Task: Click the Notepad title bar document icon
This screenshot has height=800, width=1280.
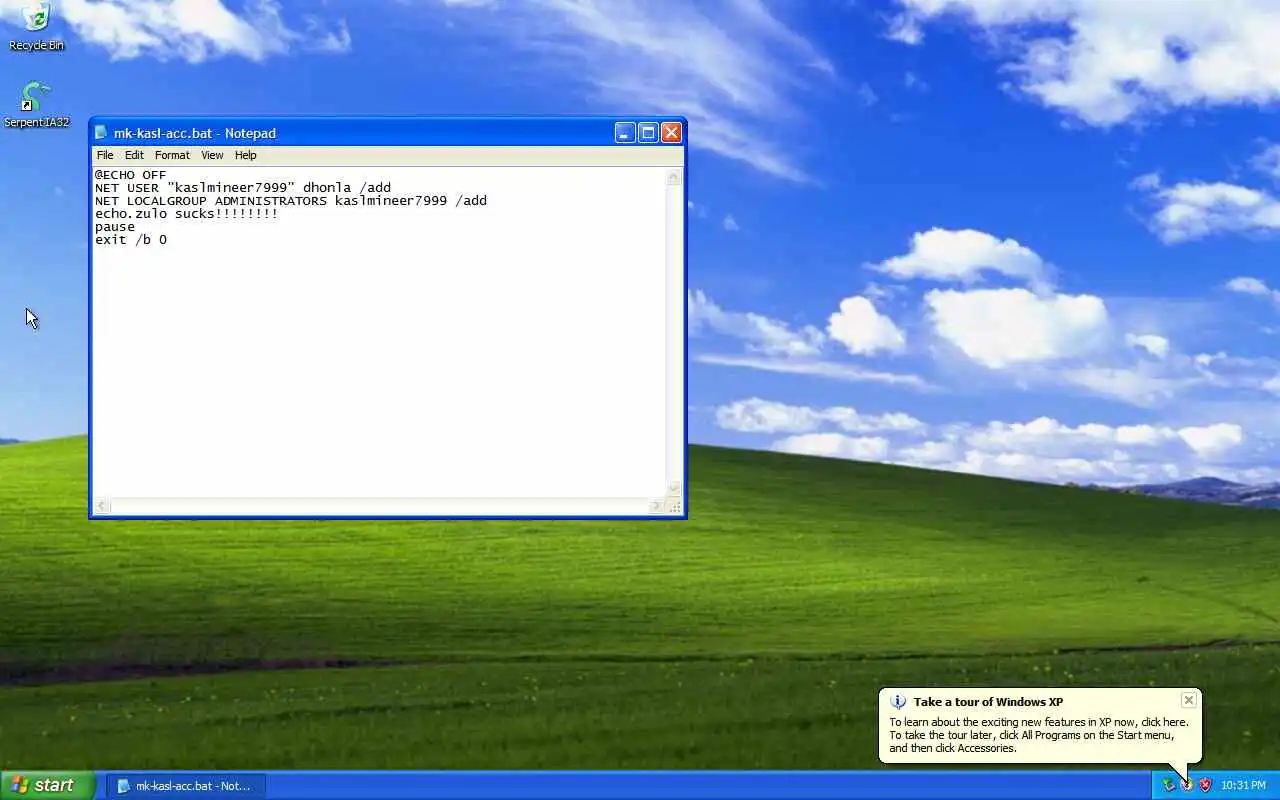Action: [101, 133]
